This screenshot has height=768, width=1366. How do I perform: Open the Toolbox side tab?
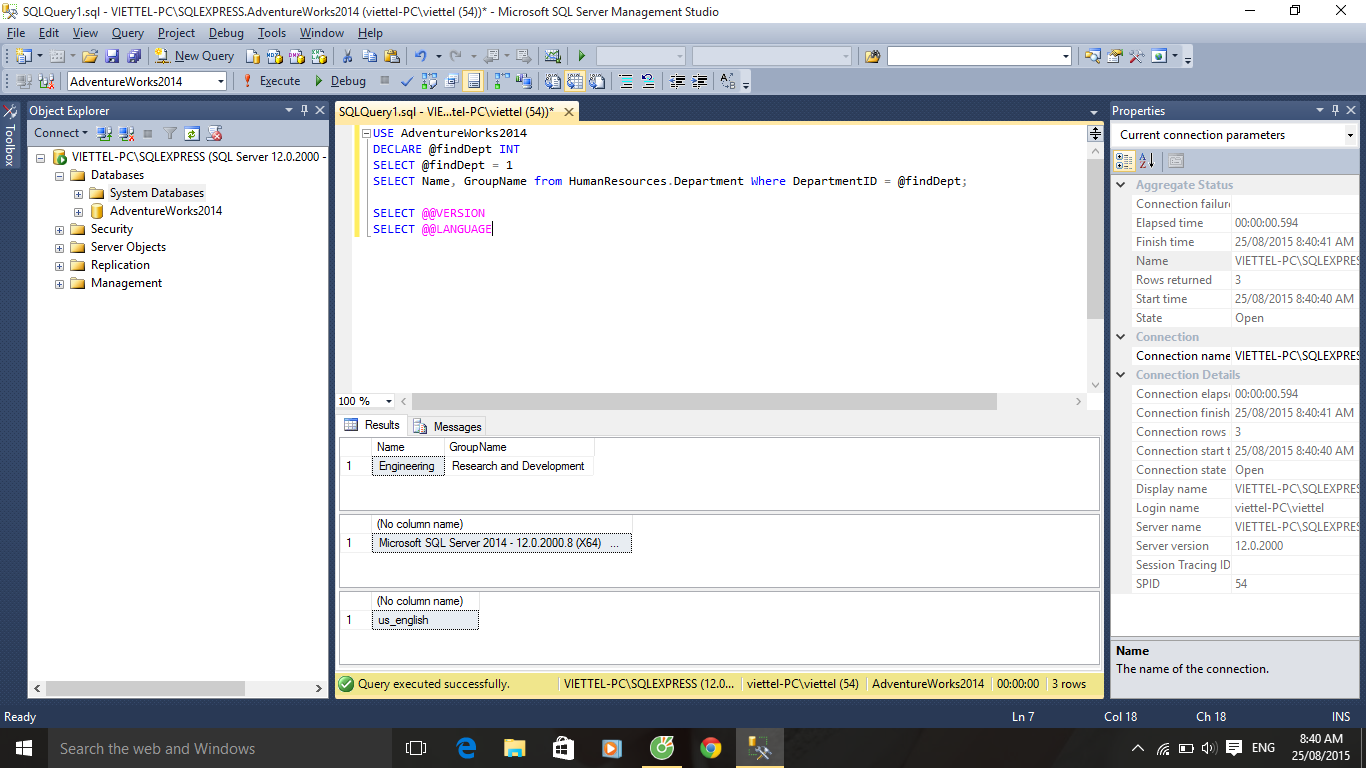(10, 134)
